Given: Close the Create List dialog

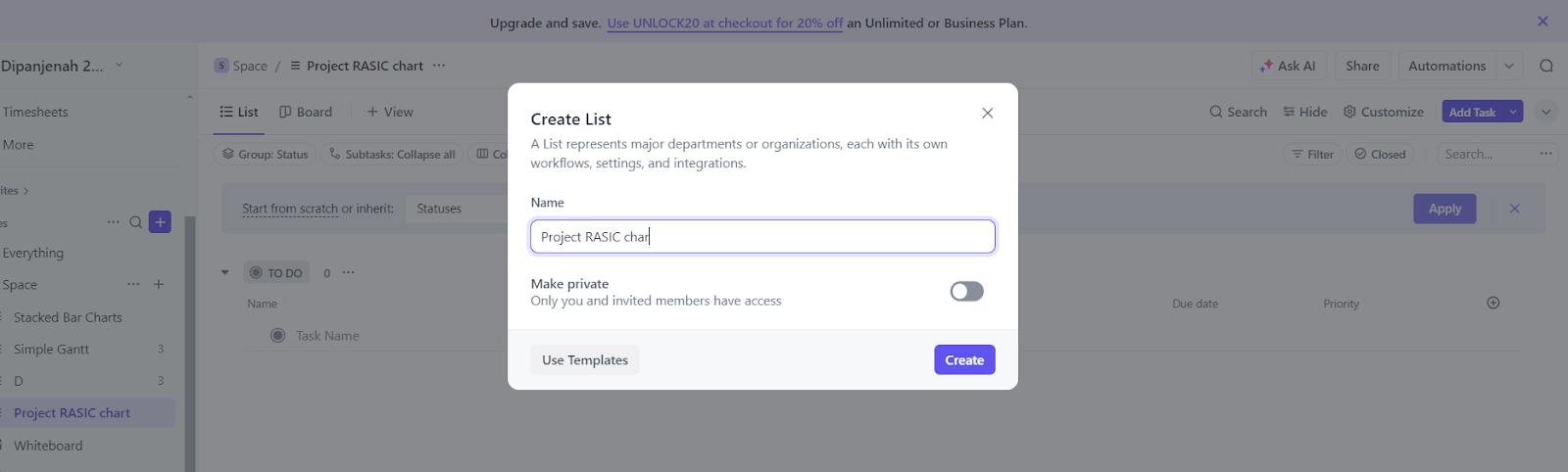Looking at the screenshot, I should pyautogui.click(x=987, y=114).
